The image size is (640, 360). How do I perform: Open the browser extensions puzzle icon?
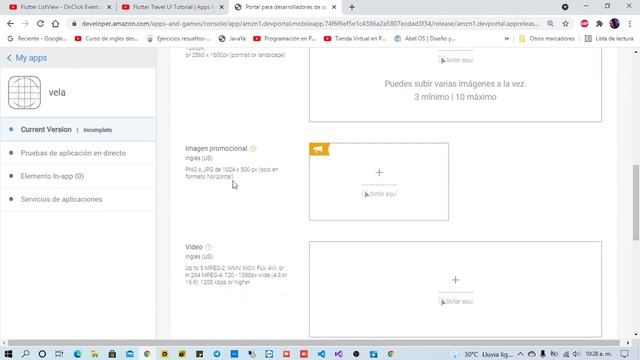point(599,24)
